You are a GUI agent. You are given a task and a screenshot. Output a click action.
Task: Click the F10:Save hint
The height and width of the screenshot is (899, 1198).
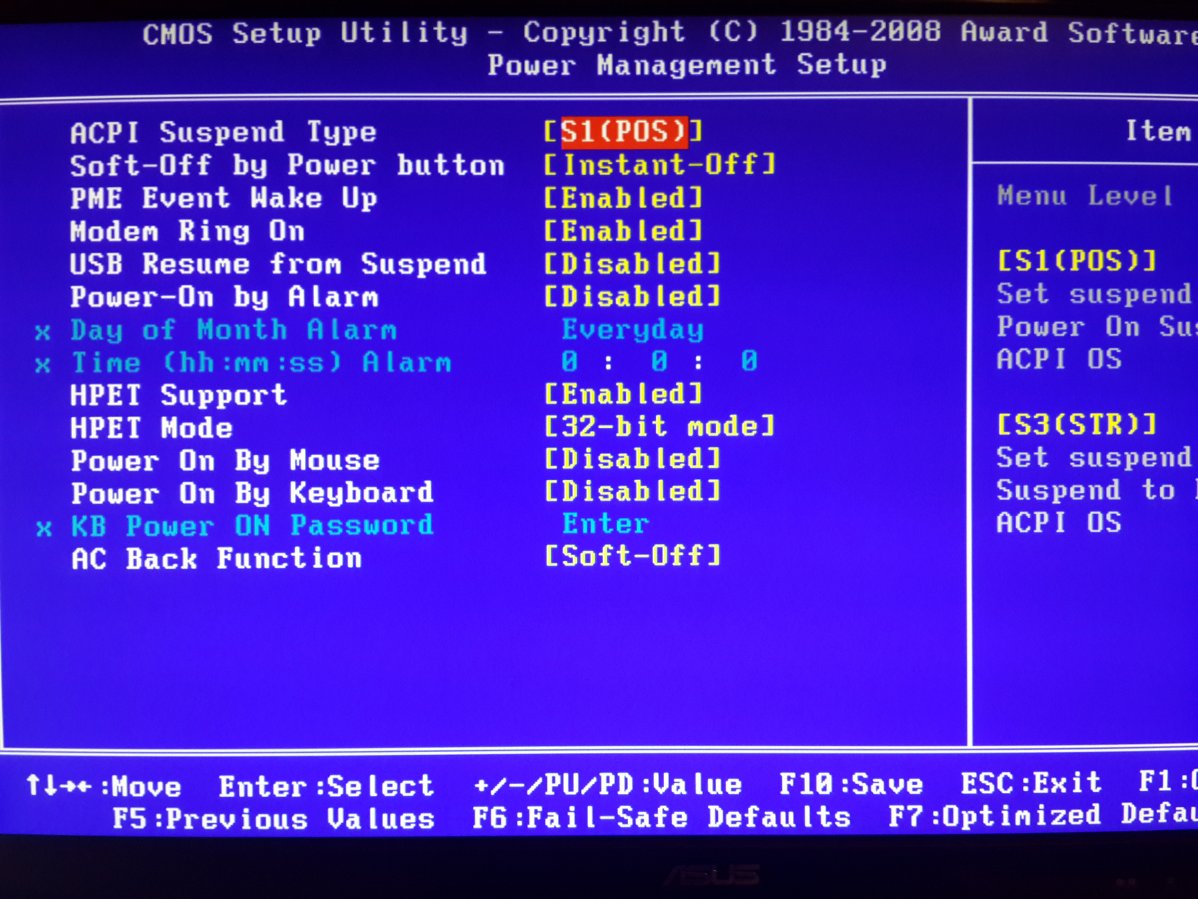(851, 784)
